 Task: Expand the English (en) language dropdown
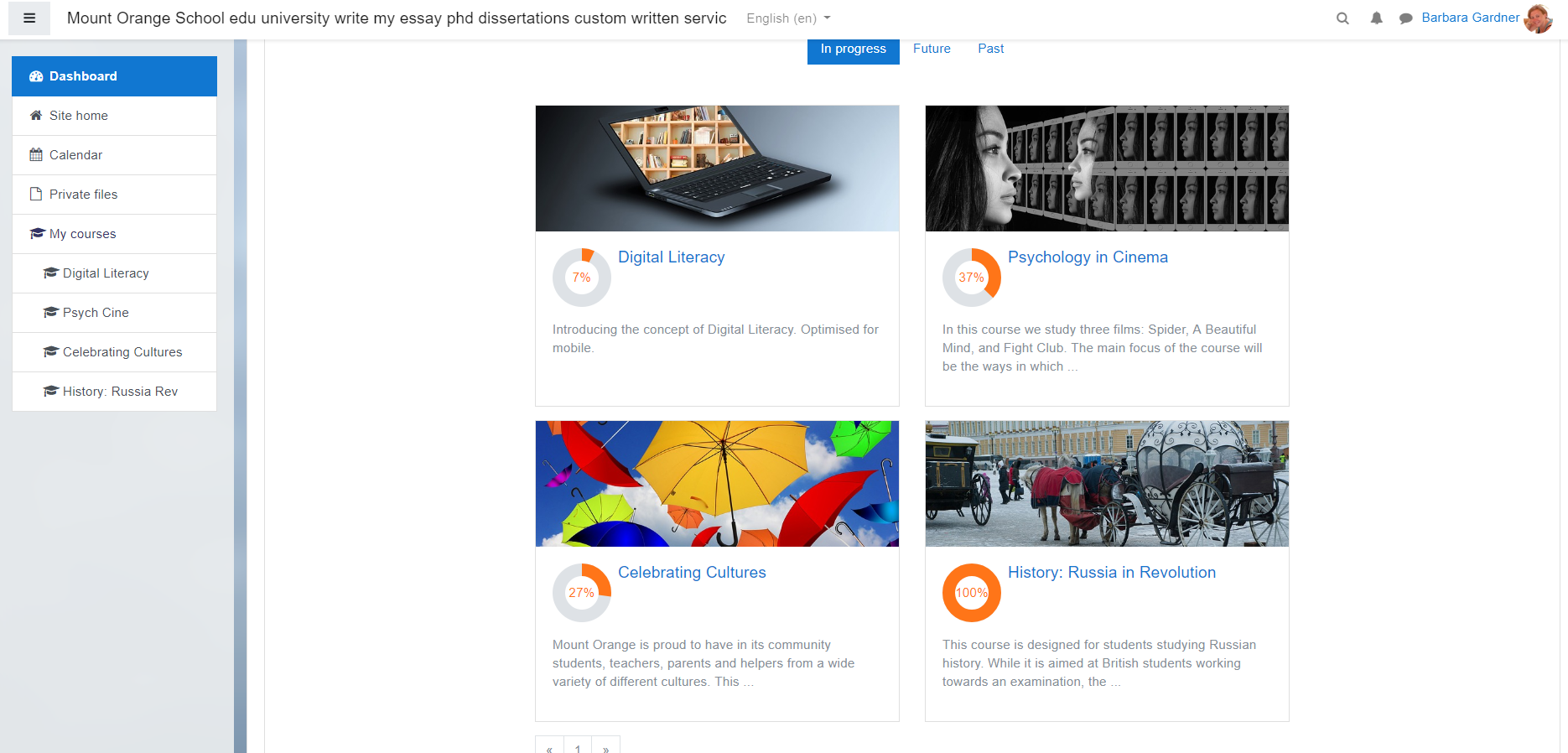point(787,18)
